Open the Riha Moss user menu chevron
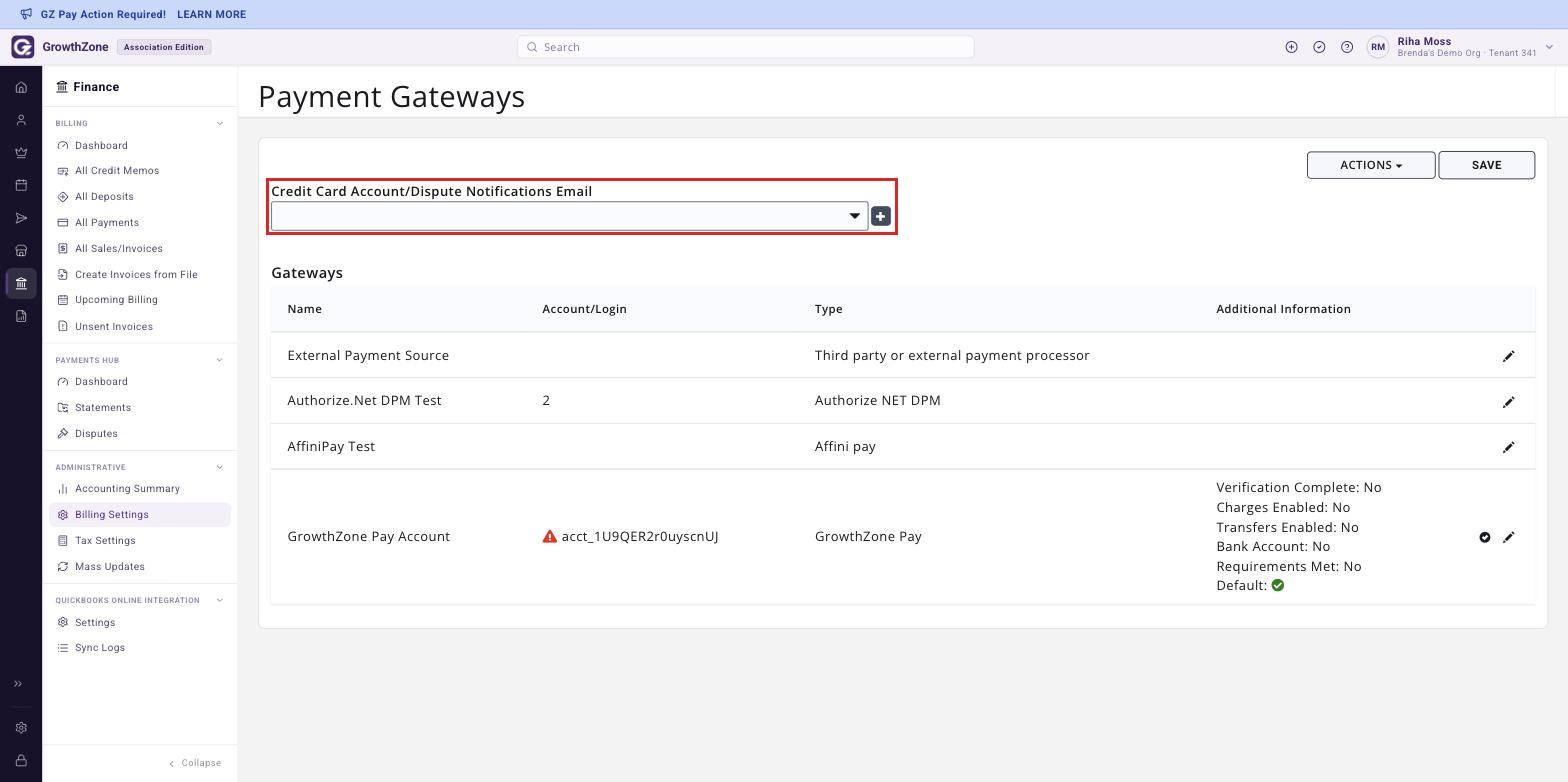 tap(1549, 47)
